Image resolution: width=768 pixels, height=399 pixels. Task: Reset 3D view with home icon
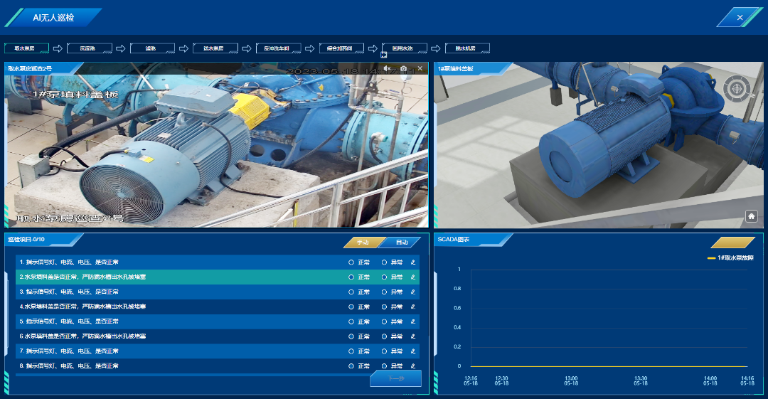[751, 216]
